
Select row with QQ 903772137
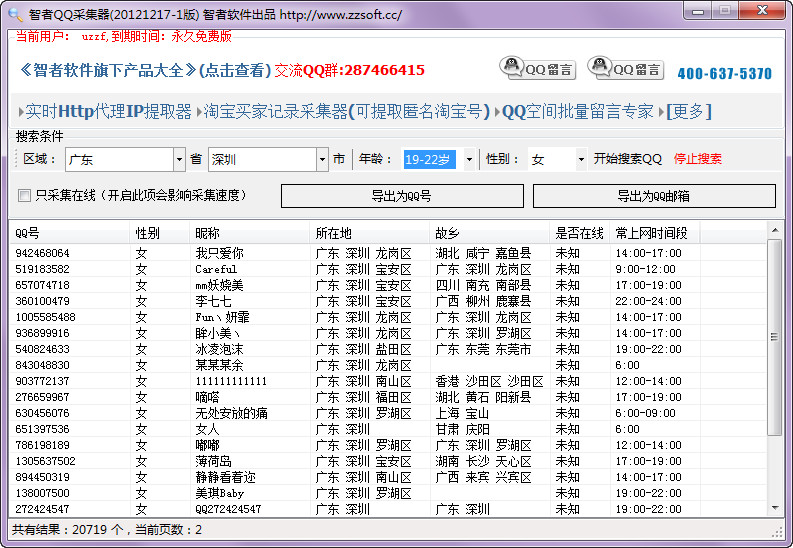tap(387, 381)
